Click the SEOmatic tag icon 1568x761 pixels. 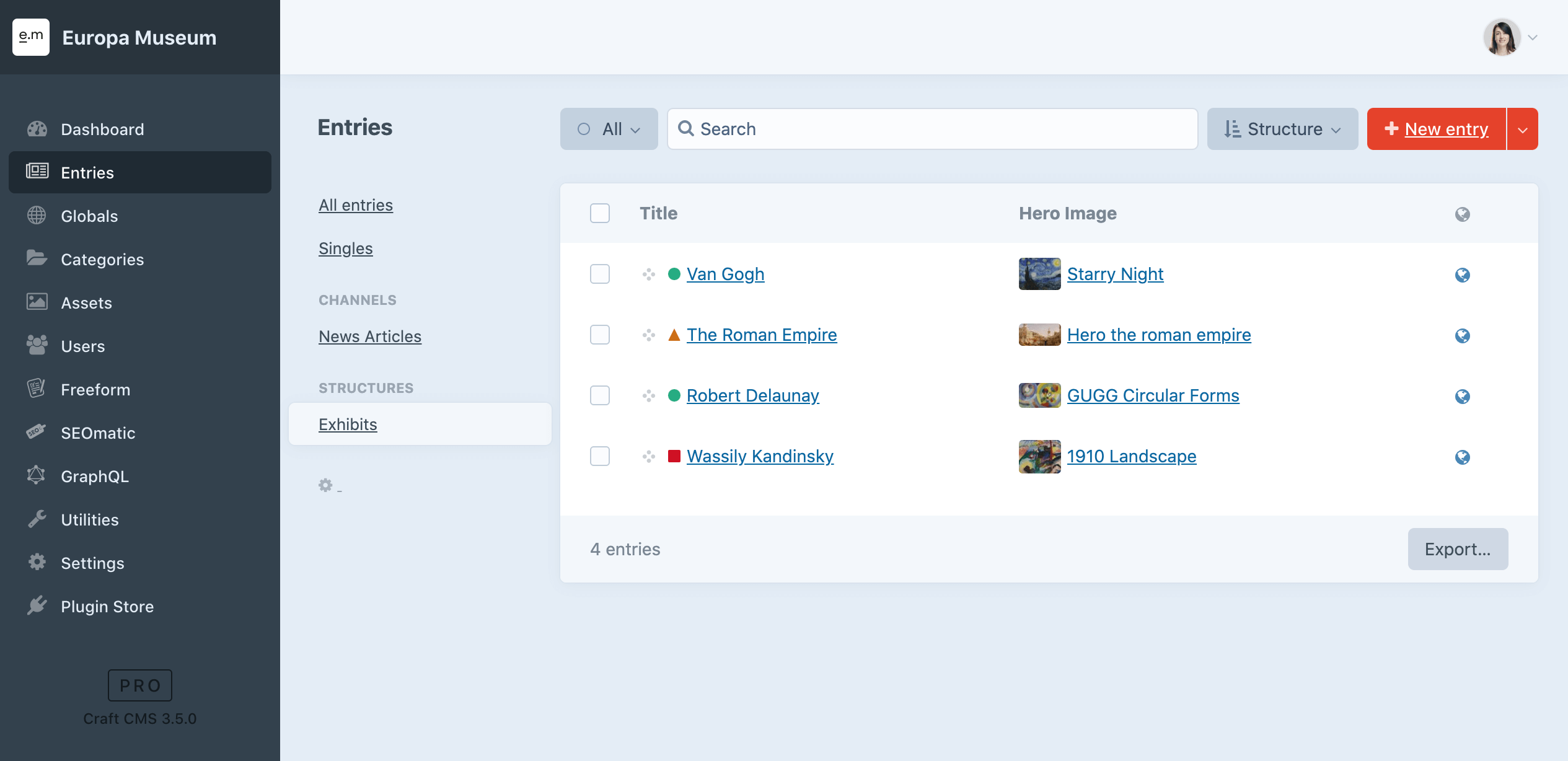click(37, 432)
